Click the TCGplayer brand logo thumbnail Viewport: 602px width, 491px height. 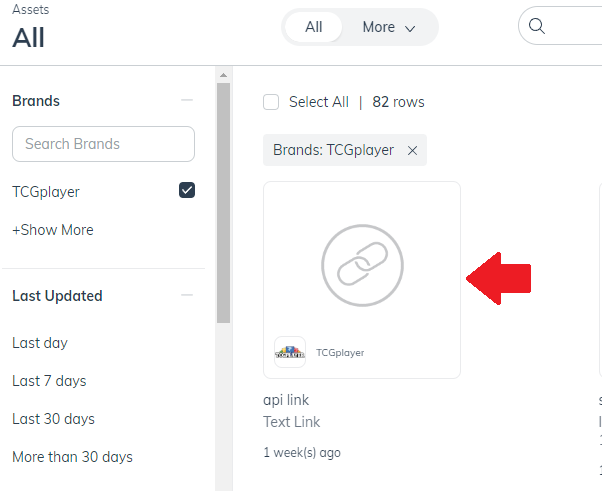[290, 352]
